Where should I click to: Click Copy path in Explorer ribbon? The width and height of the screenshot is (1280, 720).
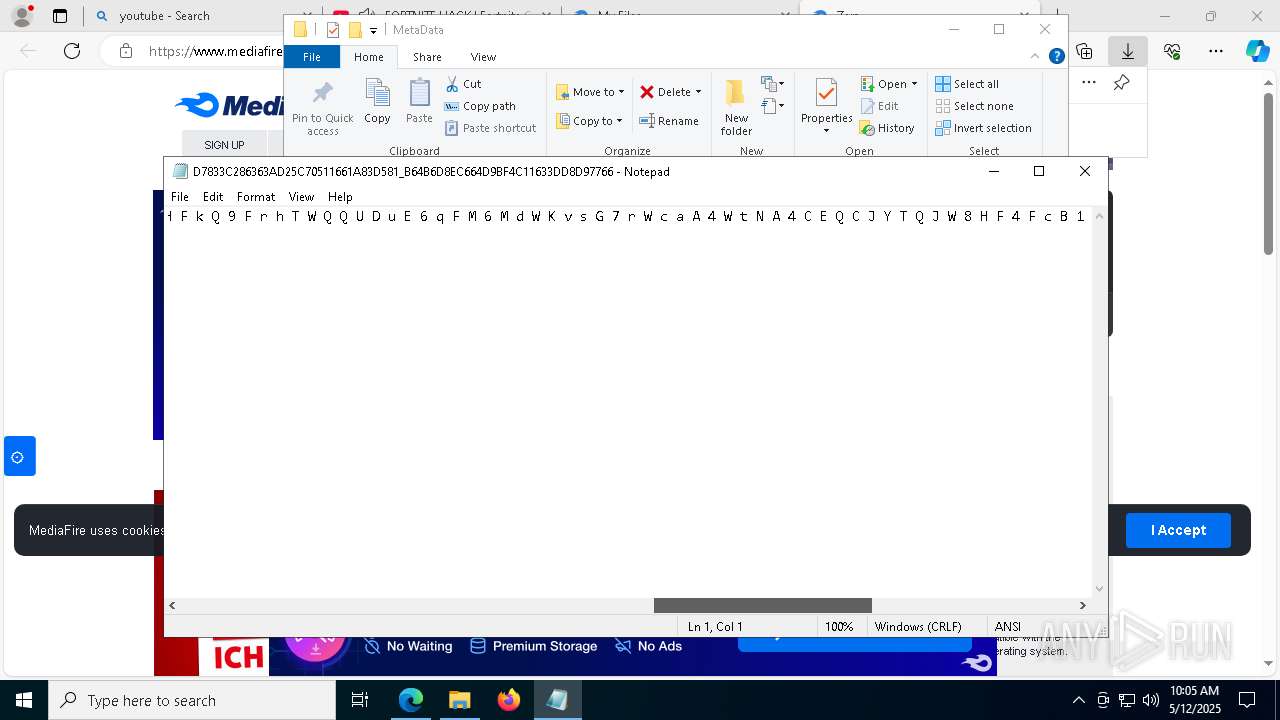point(480,106)
